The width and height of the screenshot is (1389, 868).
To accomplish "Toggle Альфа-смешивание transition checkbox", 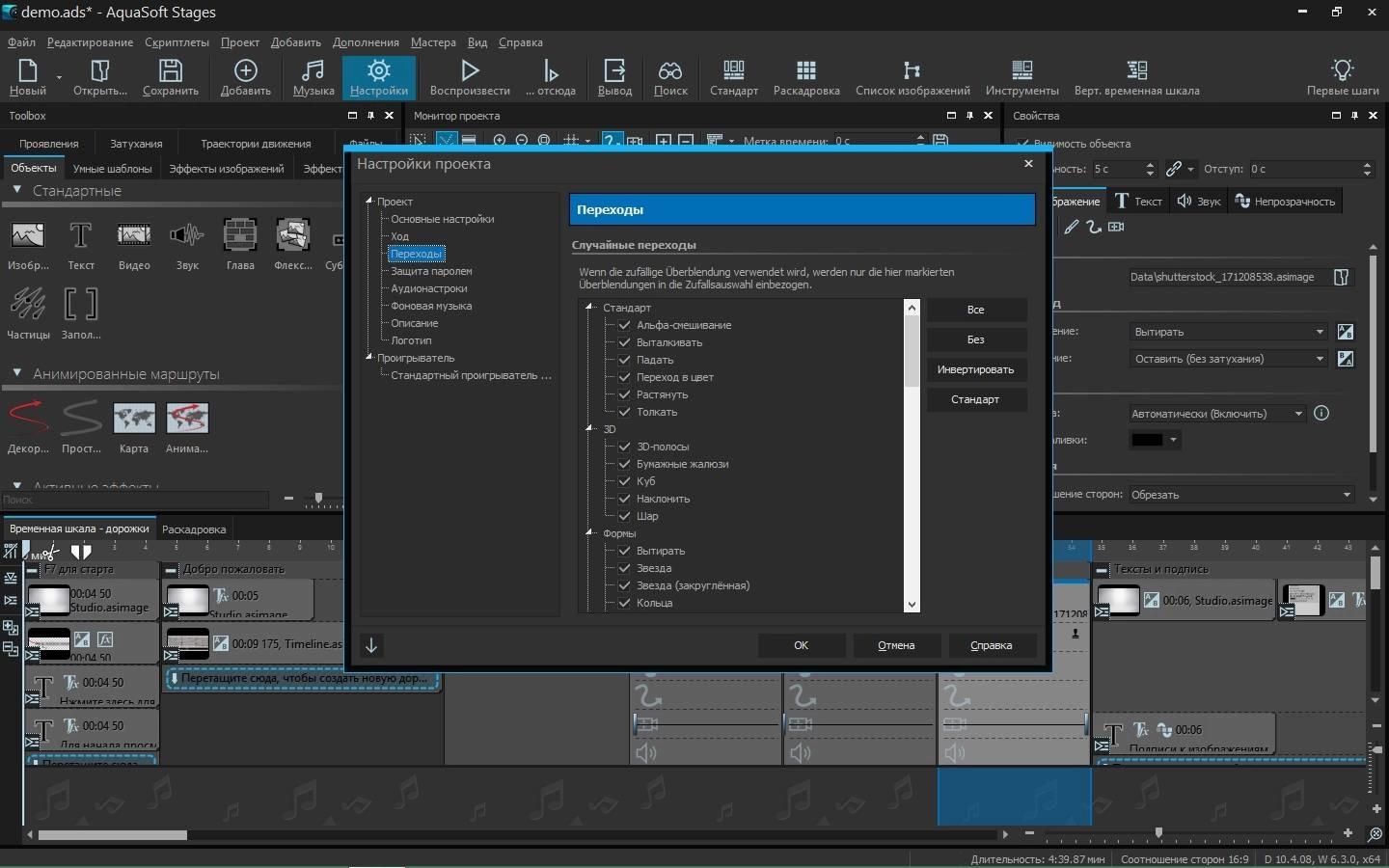I will [624, 325].
